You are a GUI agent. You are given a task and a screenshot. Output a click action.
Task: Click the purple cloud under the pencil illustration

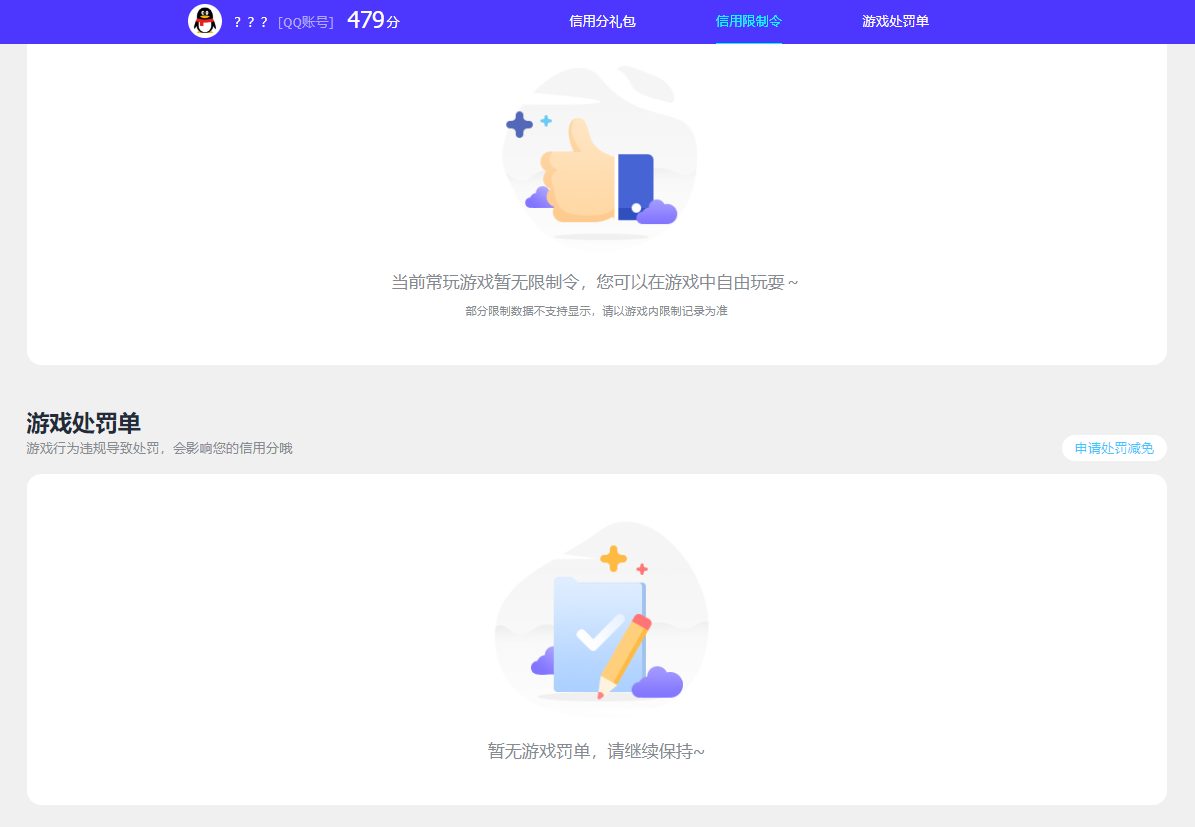coord(655,683)
